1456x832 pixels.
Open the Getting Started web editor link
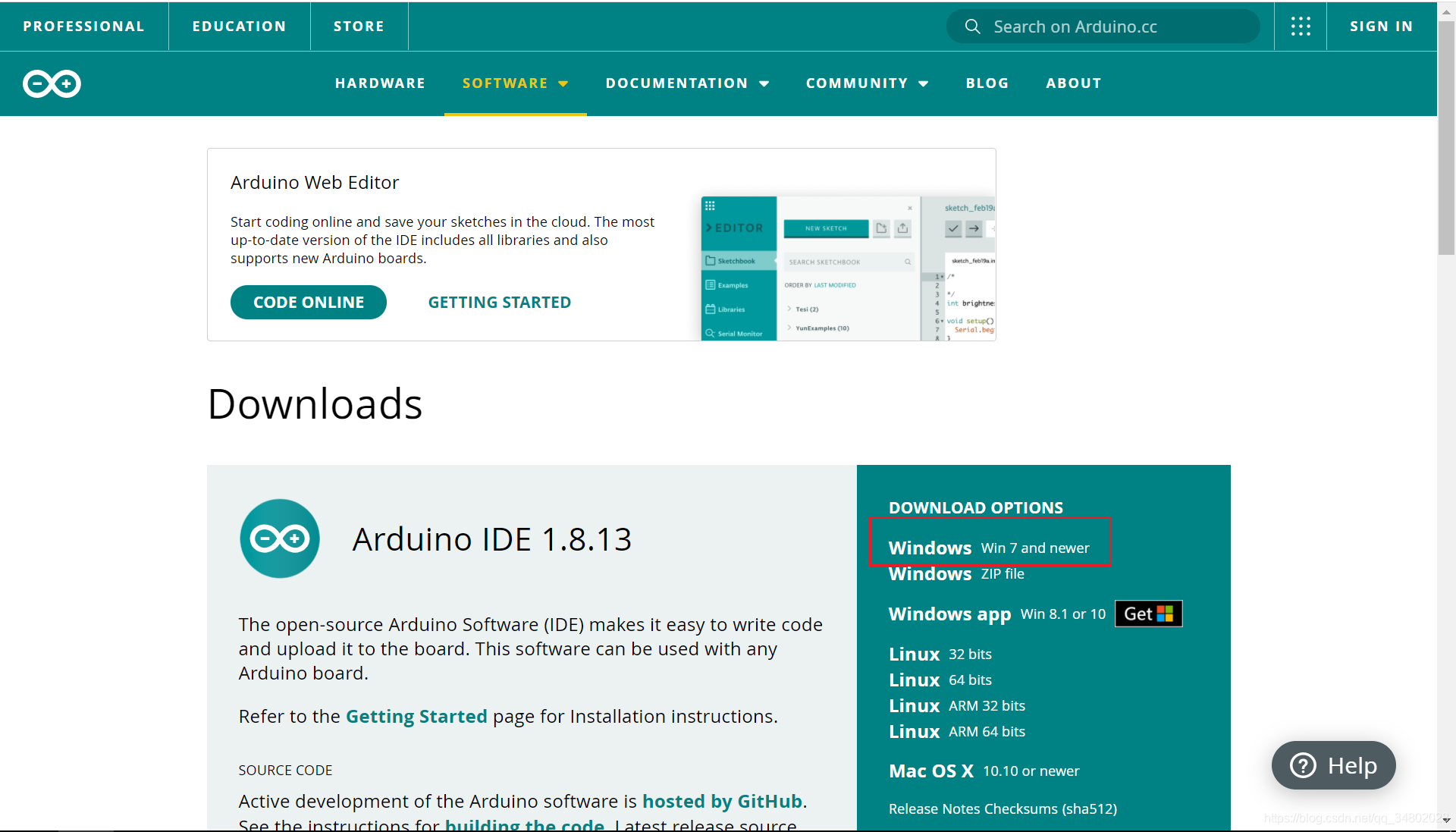500,302
